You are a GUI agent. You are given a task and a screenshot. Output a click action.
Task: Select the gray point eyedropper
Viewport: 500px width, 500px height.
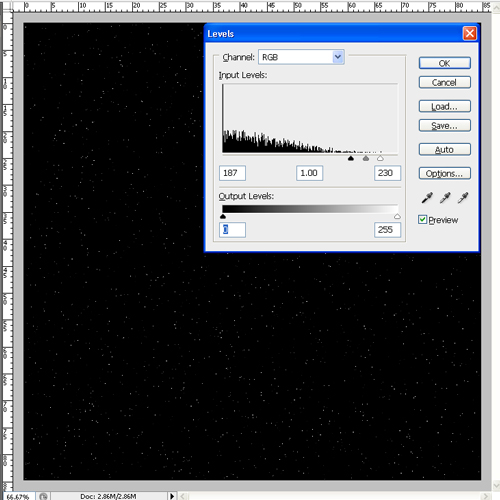click(445, 198)
